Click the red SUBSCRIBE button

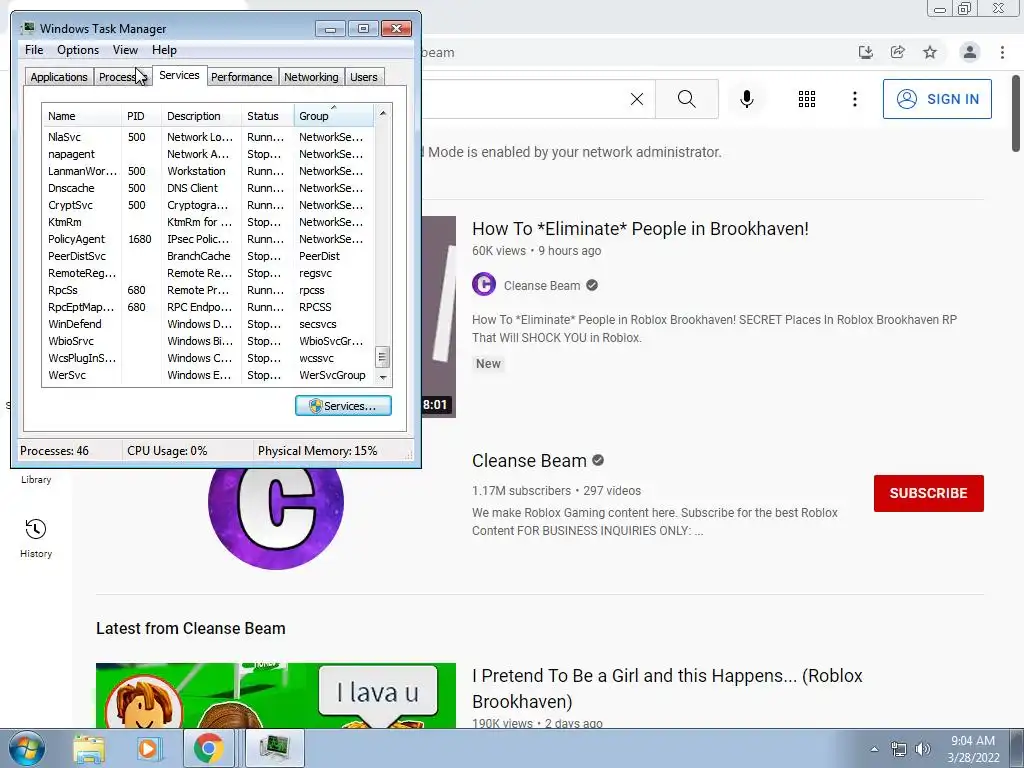(x=928, y=493)
